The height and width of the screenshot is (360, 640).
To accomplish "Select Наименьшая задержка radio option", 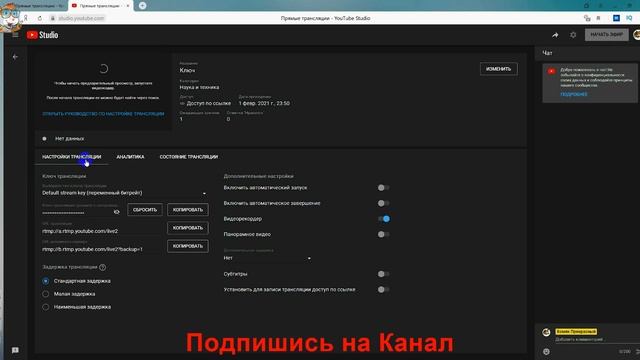I will click(46, 307).
